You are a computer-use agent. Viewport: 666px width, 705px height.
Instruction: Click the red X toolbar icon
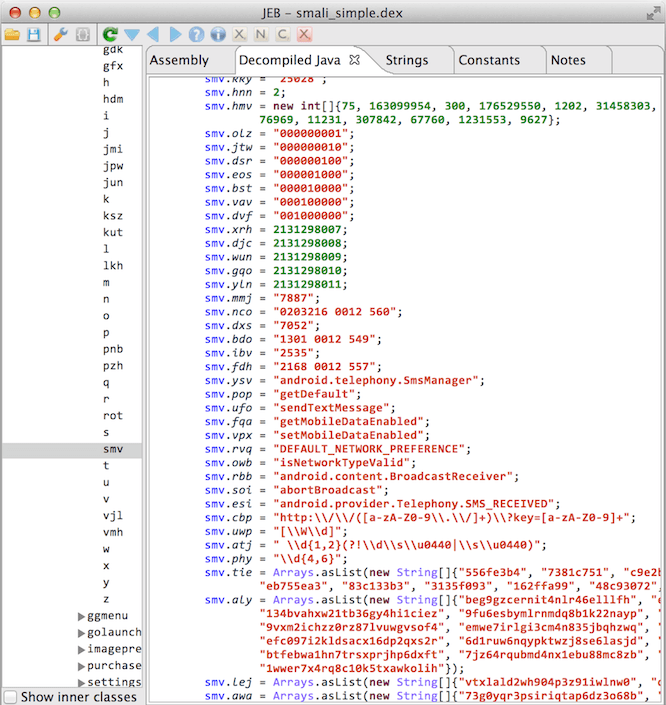pos(304,35)
